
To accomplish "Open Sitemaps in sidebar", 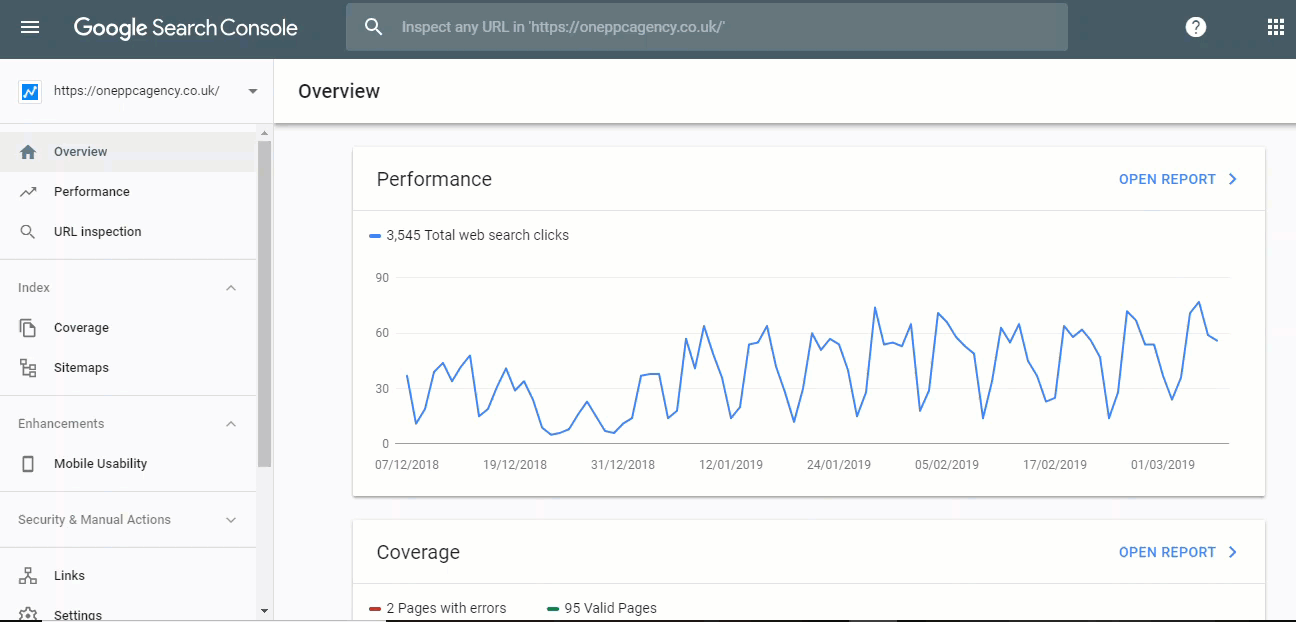I will (128, 368).
